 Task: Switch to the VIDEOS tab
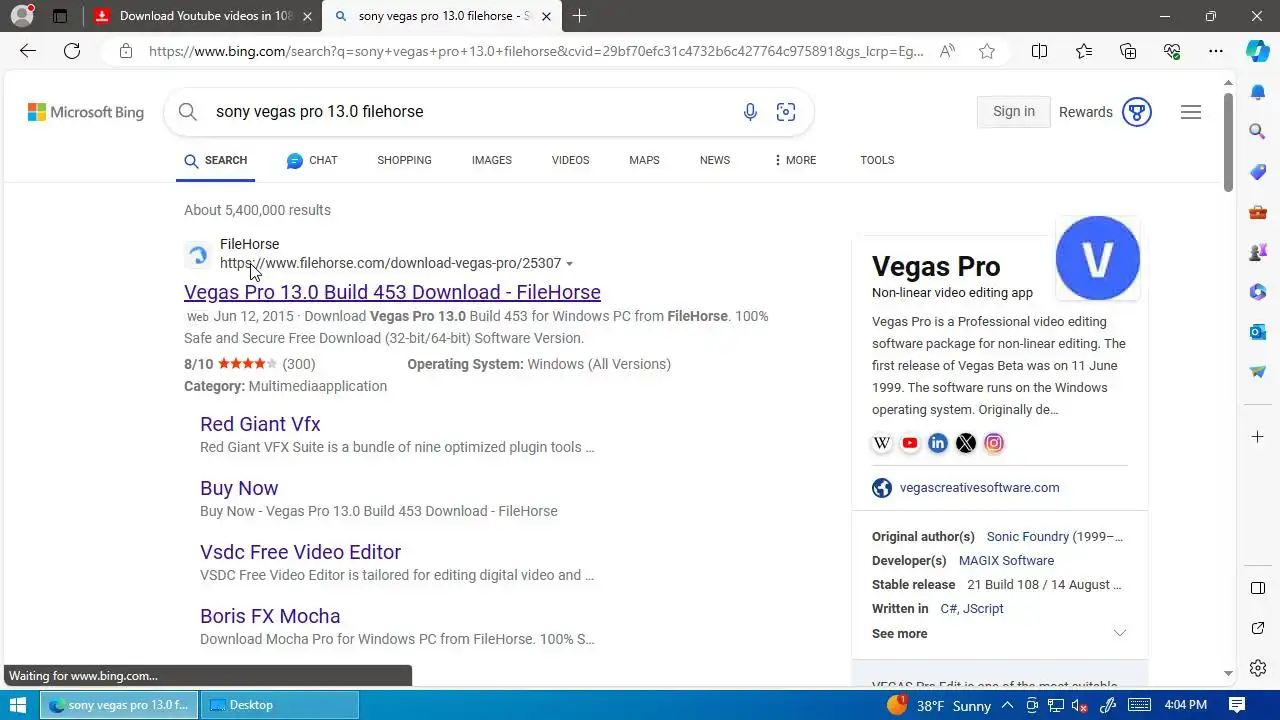[x=570, y=160]
